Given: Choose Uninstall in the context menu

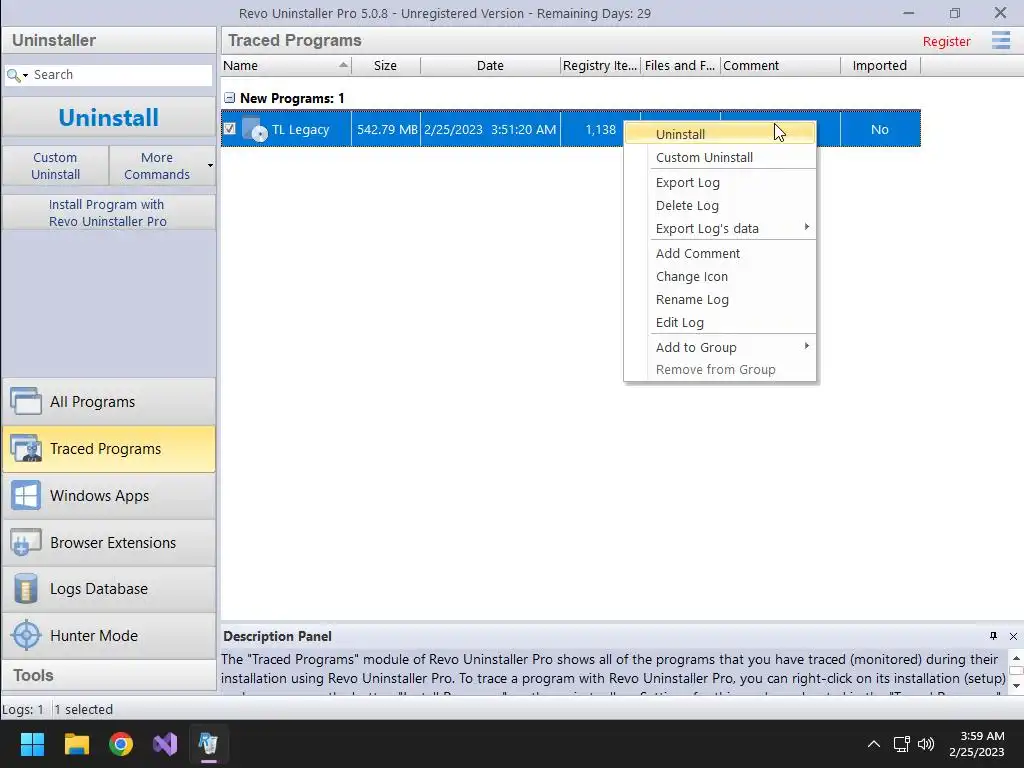Looking at the screenshot, I should (x=720, y=134).
